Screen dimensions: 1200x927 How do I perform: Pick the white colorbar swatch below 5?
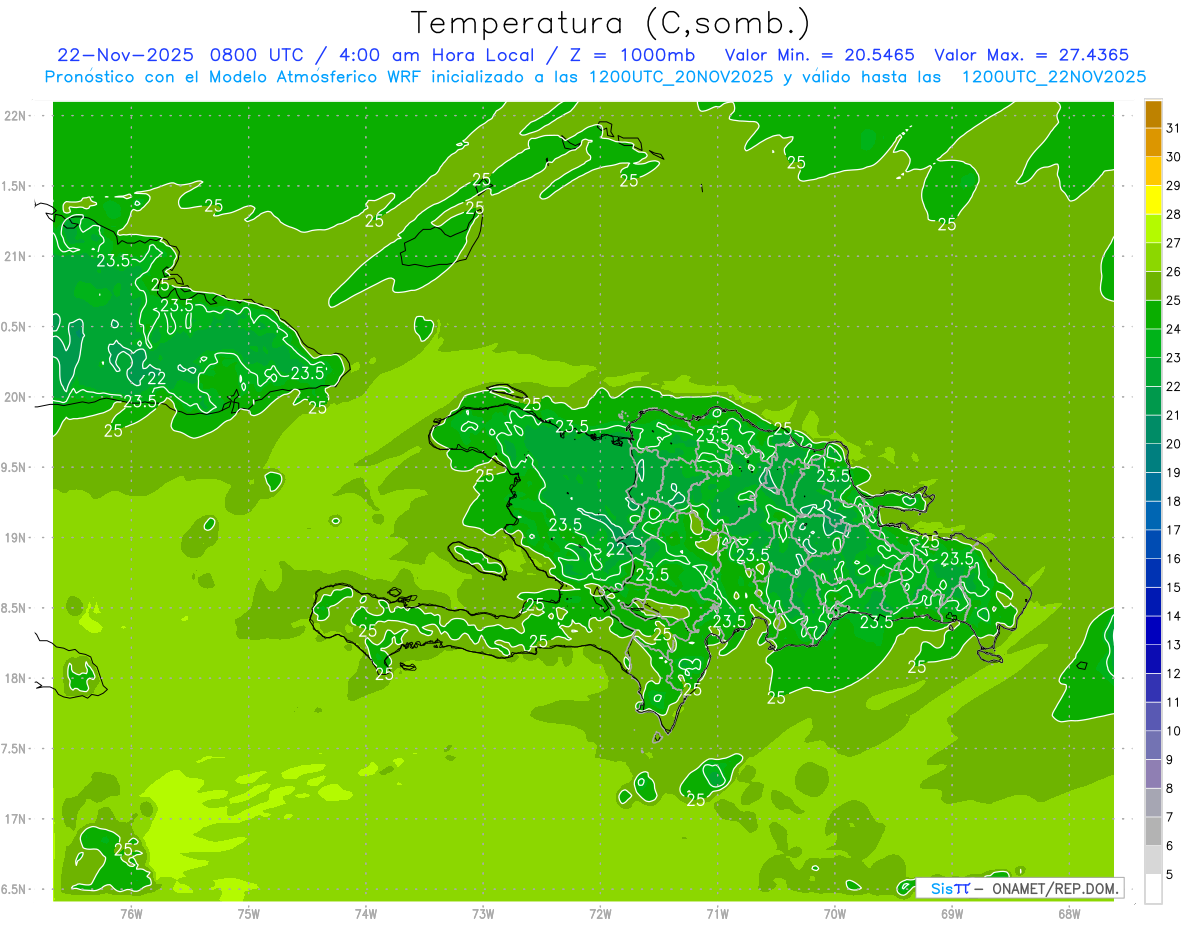(x=1153, y=889)
